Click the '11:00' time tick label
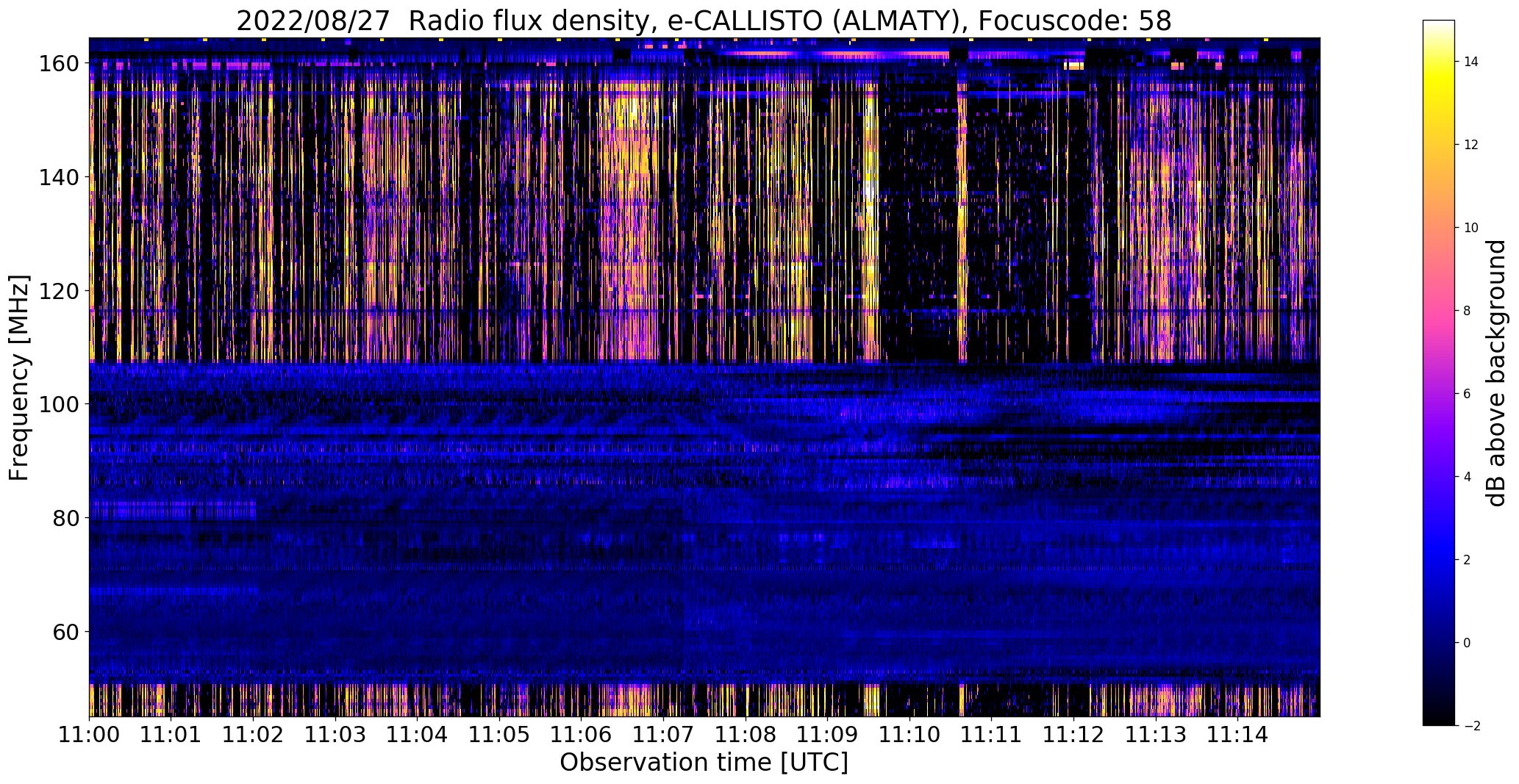The height and width of the screenshot is (784, 1519). (89, 733)
